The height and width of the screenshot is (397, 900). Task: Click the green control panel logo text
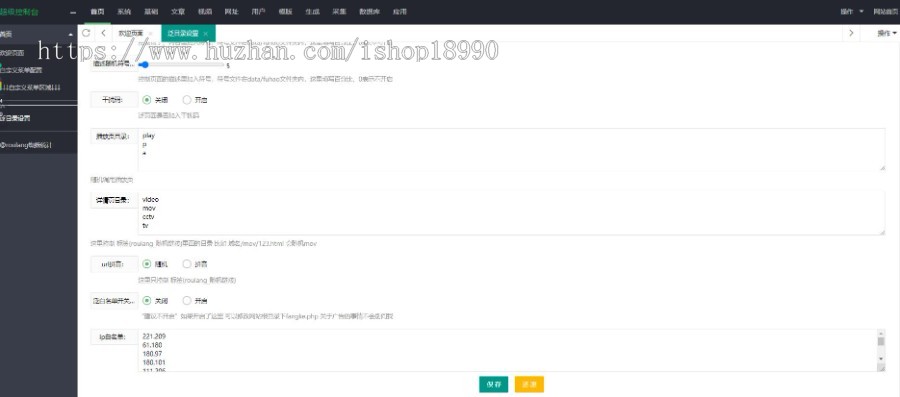click(x=19, y=12)
